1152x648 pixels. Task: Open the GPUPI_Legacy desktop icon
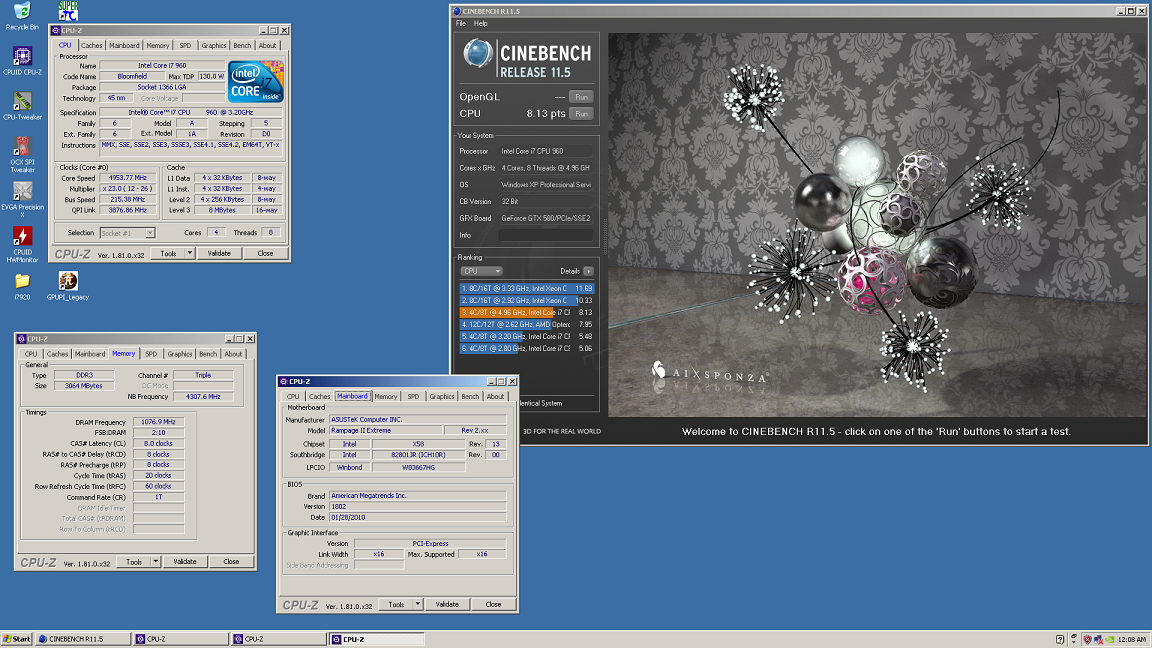coord(68,287)
